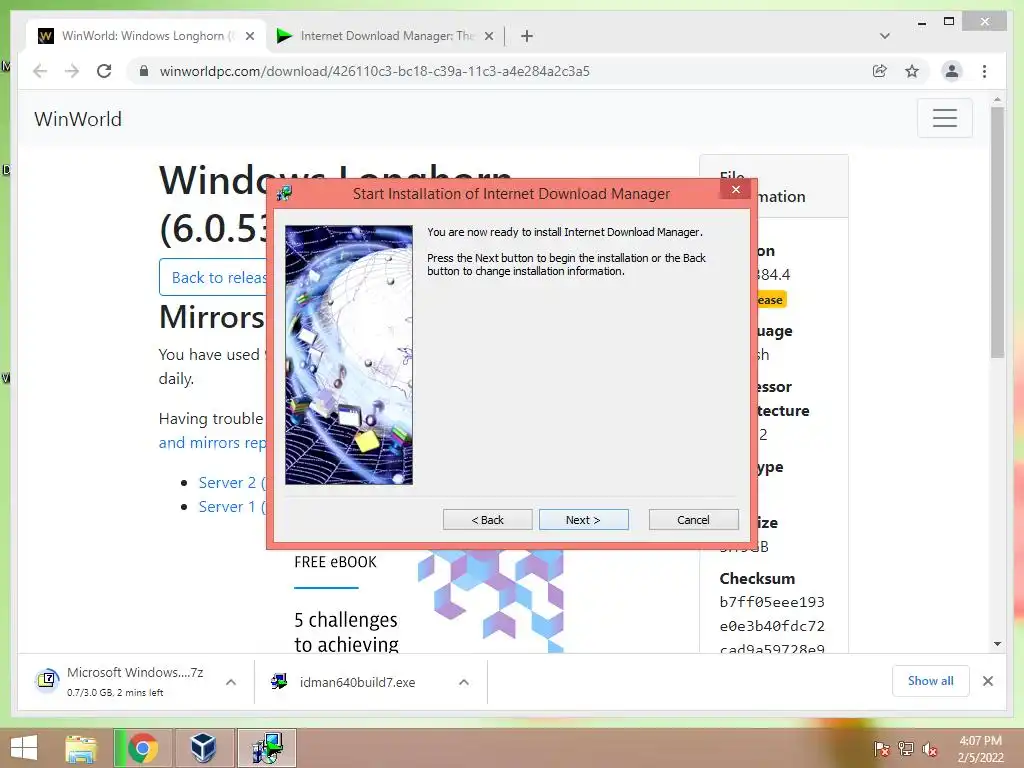Go back in Chrome browser

[x=40, y=71]
